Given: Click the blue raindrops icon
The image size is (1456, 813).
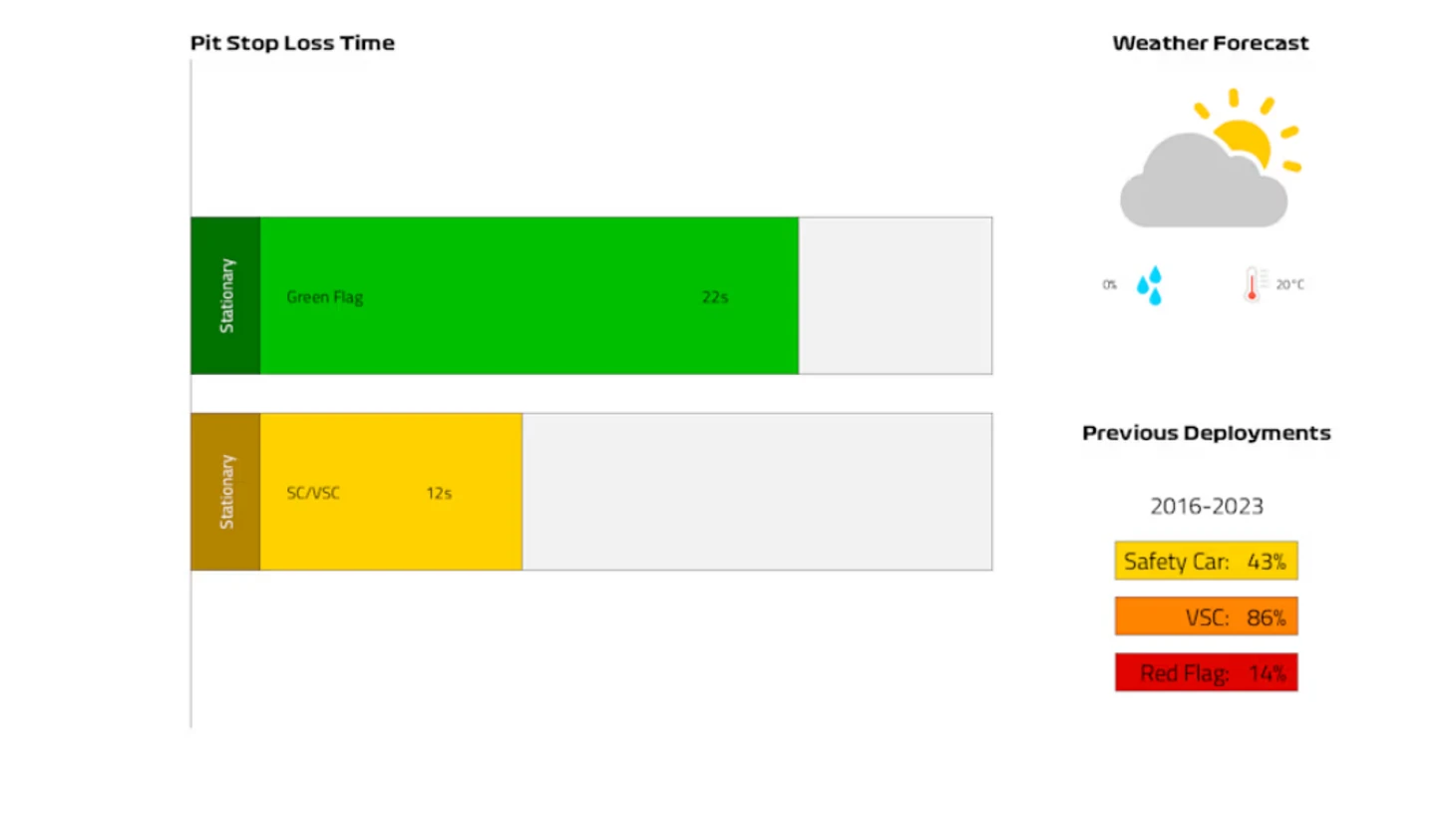Looking at the screenshot, I should 1149,285.
